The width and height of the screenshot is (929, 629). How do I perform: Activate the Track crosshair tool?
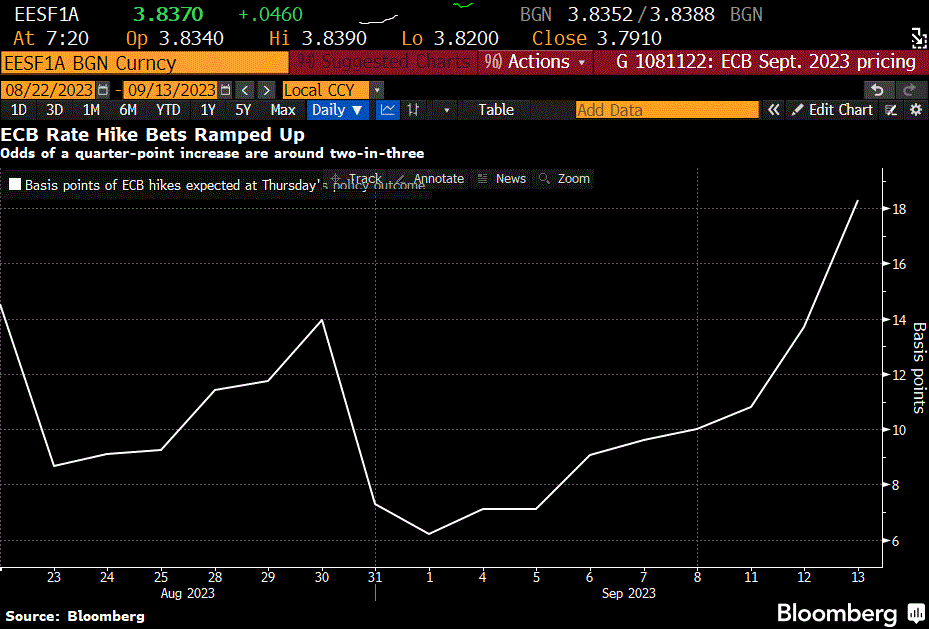coord(357,178)
